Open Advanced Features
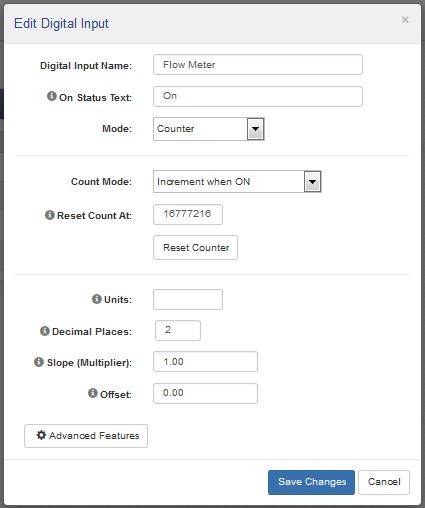The image size is (425, 508). [x=86, y=436]
